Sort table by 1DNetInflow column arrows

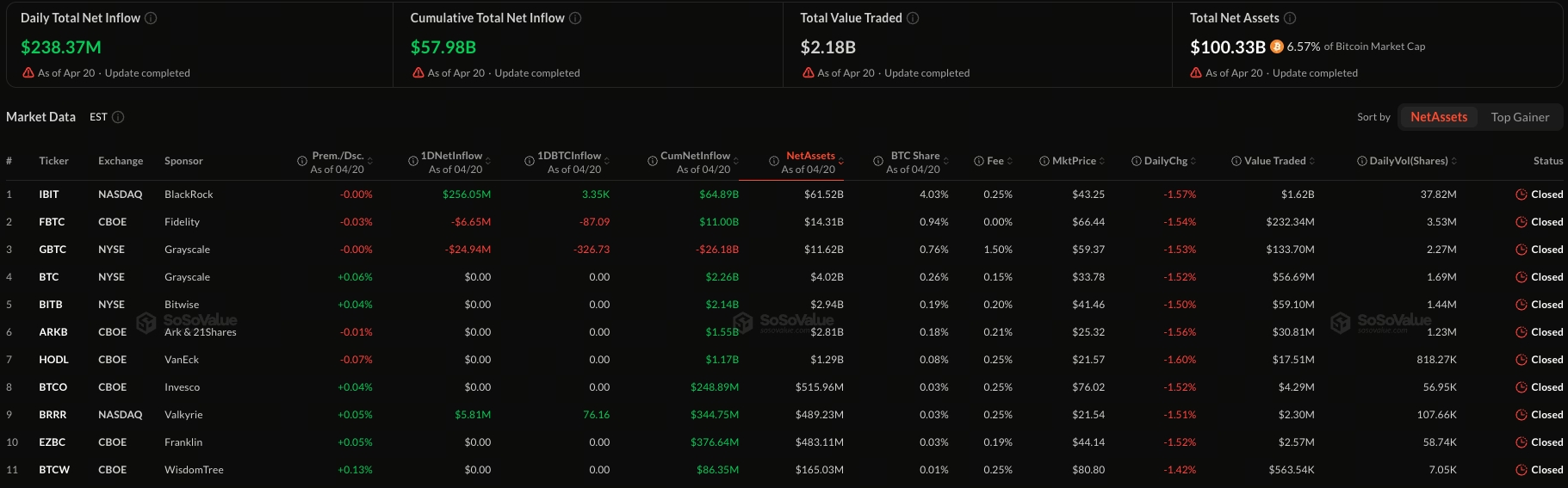click(x=488, y=161)
